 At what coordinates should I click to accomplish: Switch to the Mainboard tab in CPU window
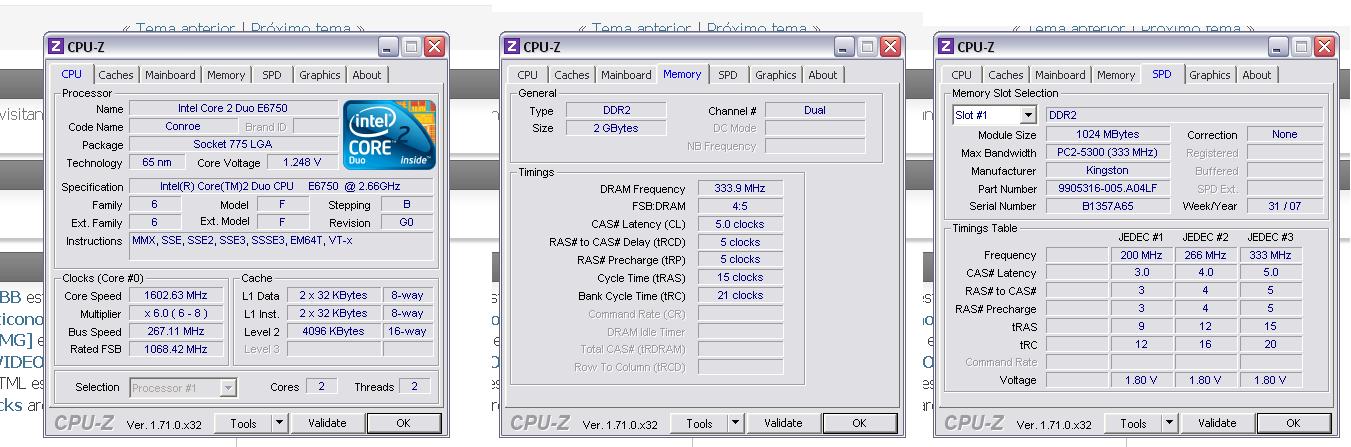pyautogui.click(x=170, y=75)
